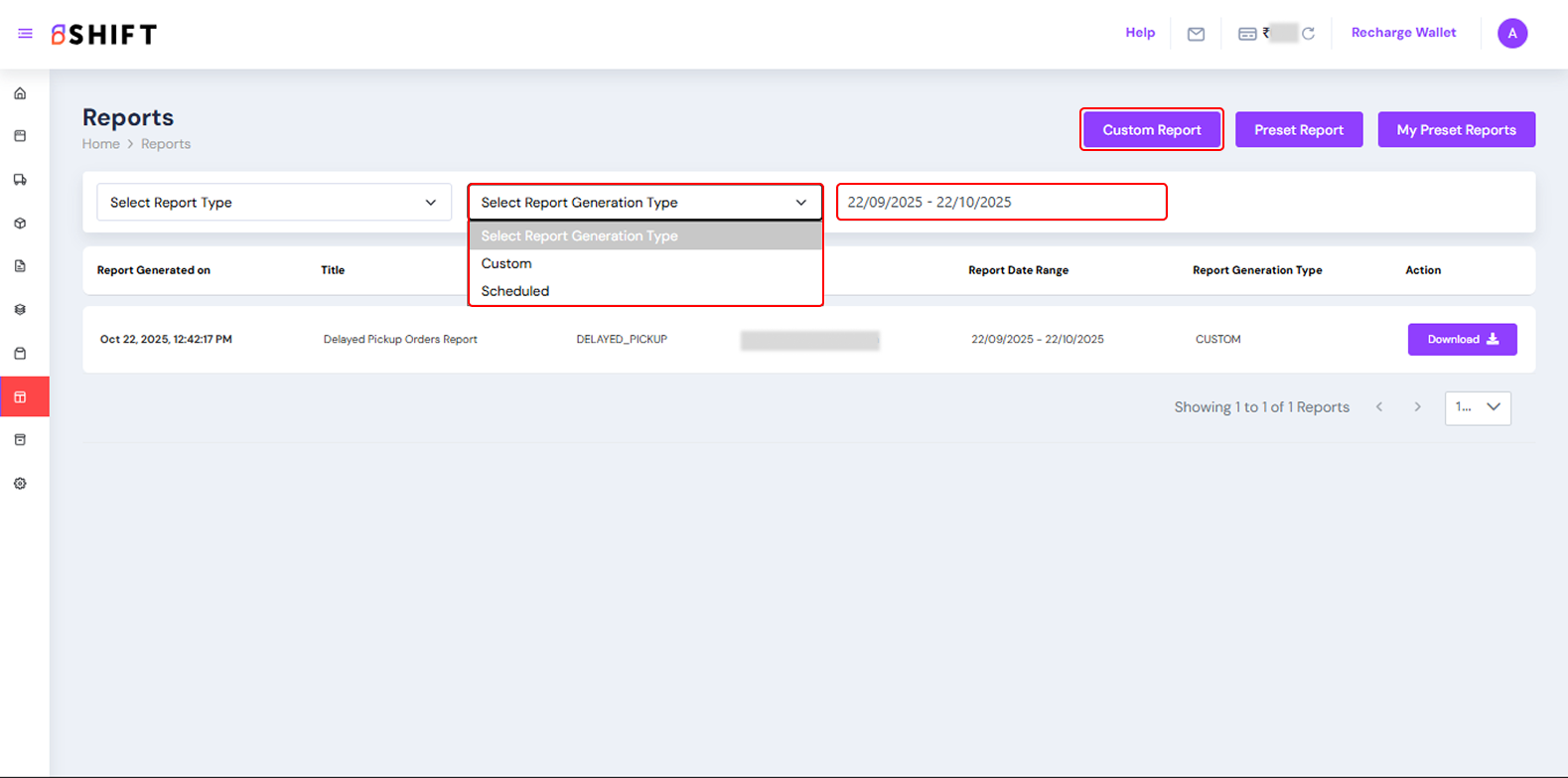This screenshot has height=778, width=1568.
Task: Open the 3D box icon in sidebar
Action: [20, 224]
